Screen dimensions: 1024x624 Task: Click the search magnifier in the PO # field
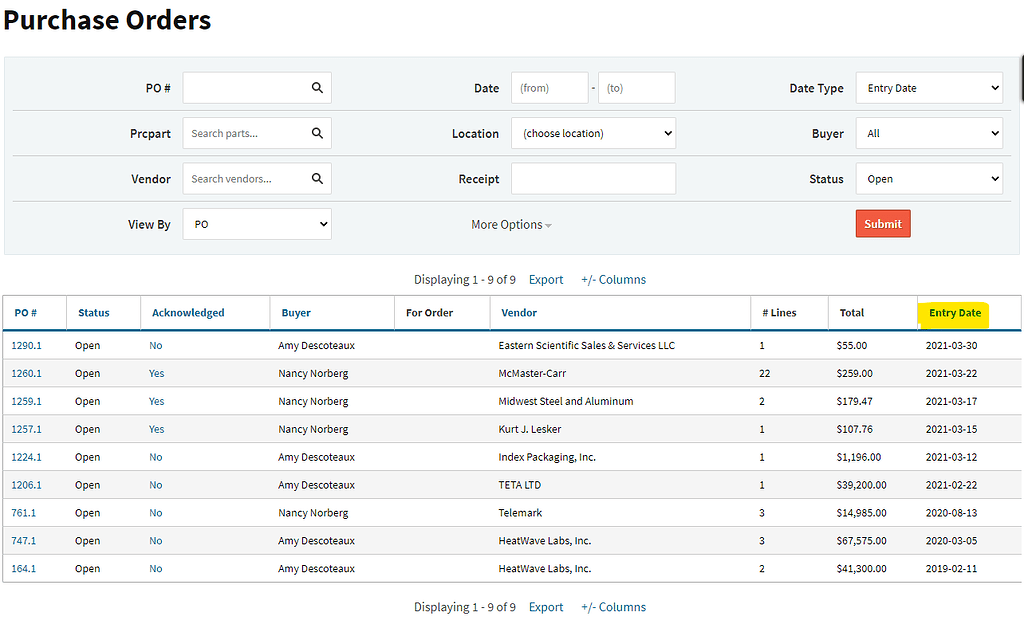[x=317, y=87]
